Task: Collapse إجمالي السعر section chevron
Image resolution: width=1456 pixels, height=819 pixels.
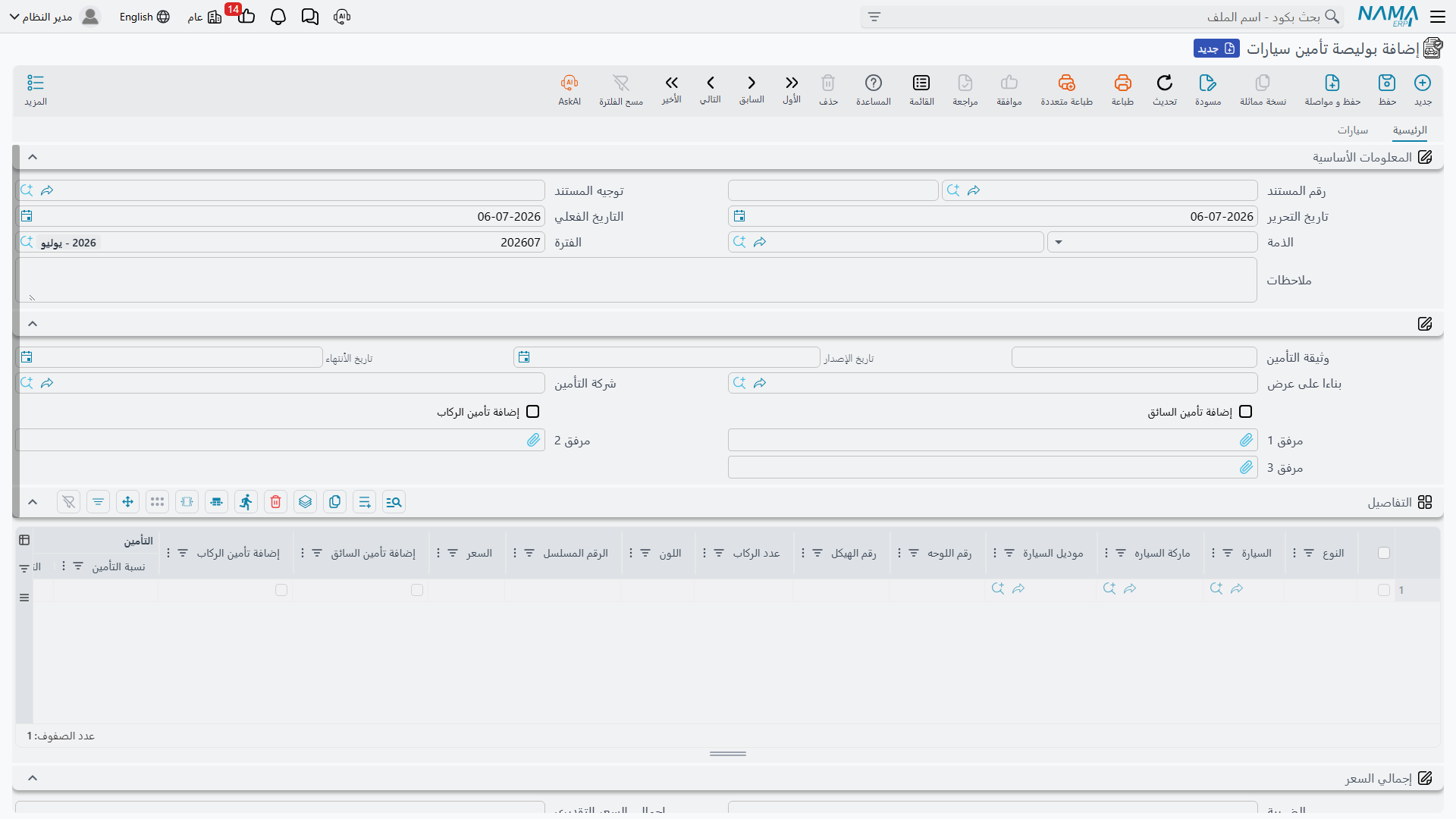Action: [33, 778]
